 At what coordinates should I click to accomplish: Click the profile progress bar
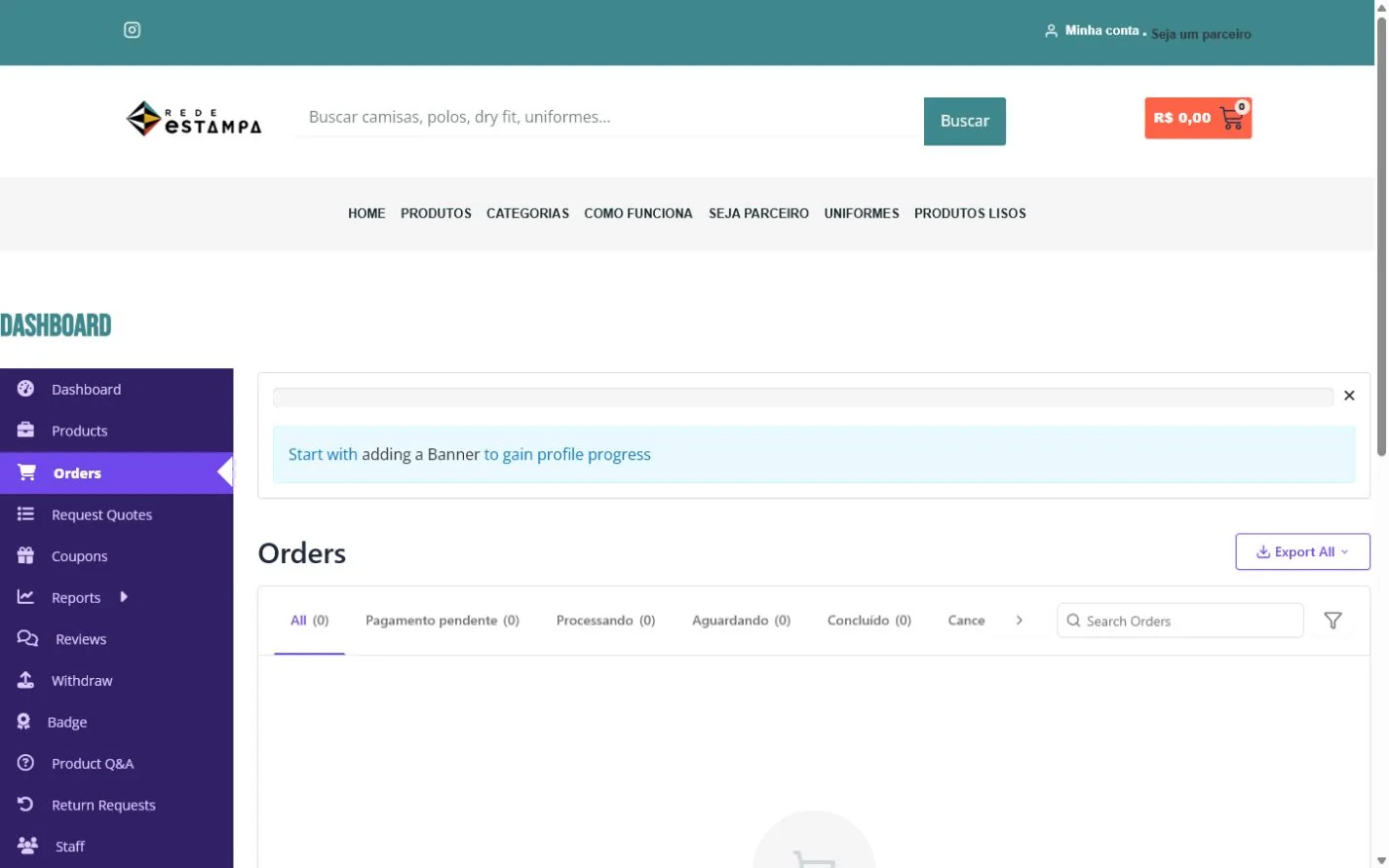803,396
